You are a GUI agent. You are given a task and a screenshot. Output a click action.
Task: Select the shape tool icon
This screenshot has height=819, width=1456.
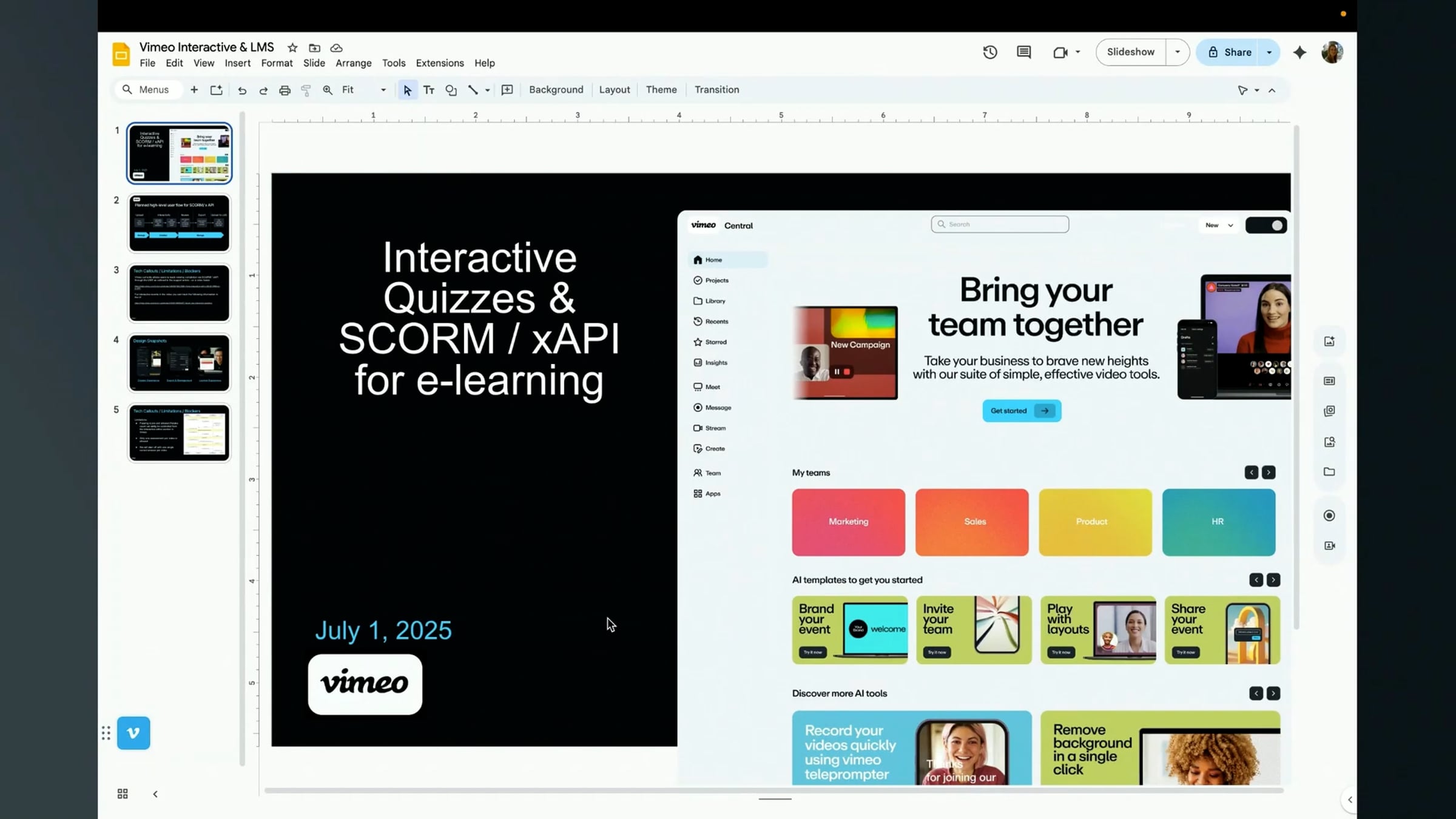pos(451,90)
